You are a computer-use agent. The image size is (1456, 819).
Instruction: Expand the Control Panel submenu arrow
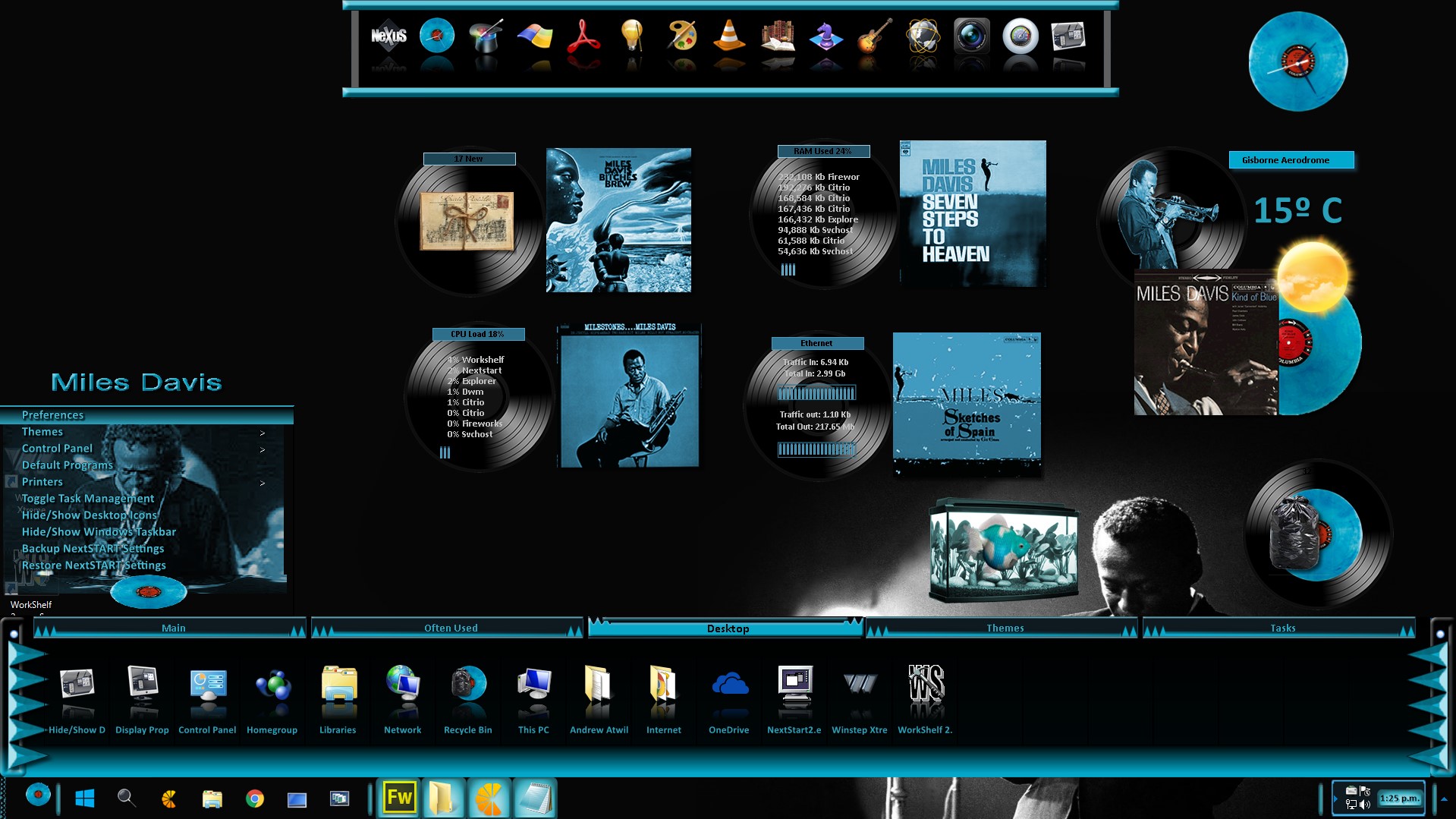(x=263, y=449)
